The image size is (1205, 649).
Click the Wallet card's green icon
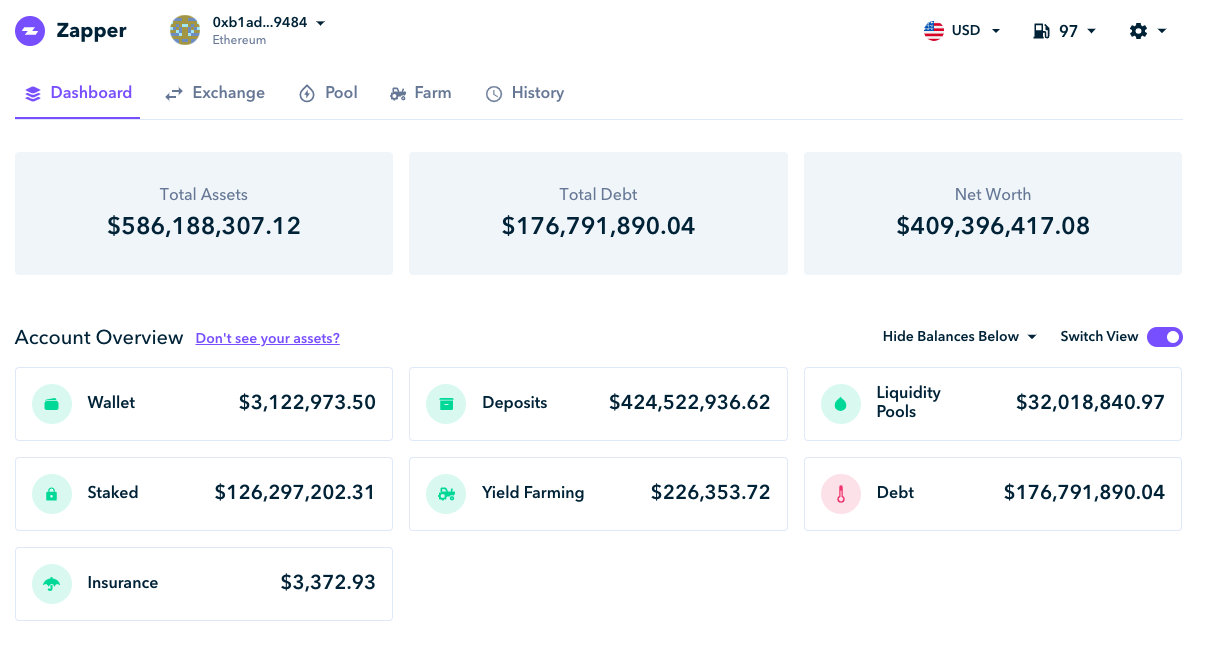click(52, 404)
